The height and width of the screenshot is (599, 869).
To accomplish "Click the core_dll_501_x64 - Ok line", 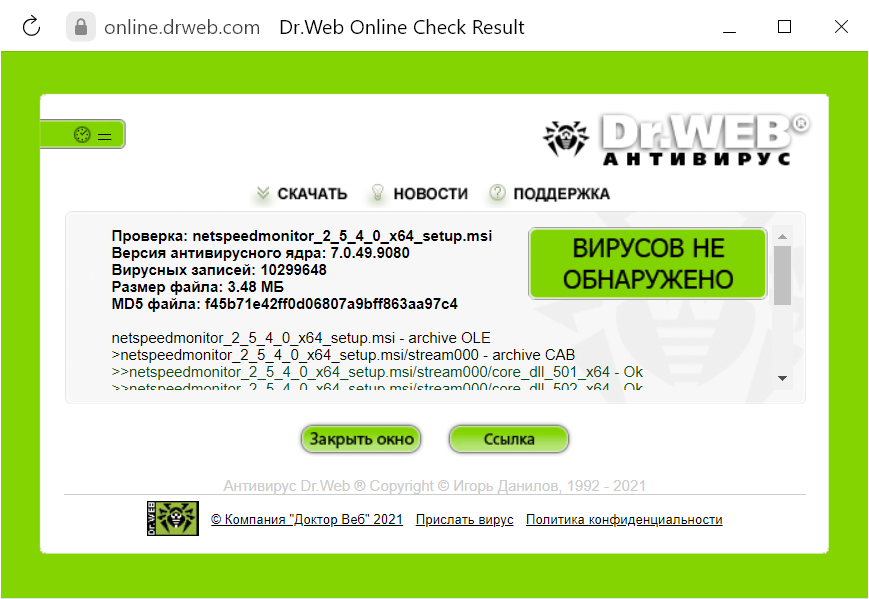I will [377, 372].
